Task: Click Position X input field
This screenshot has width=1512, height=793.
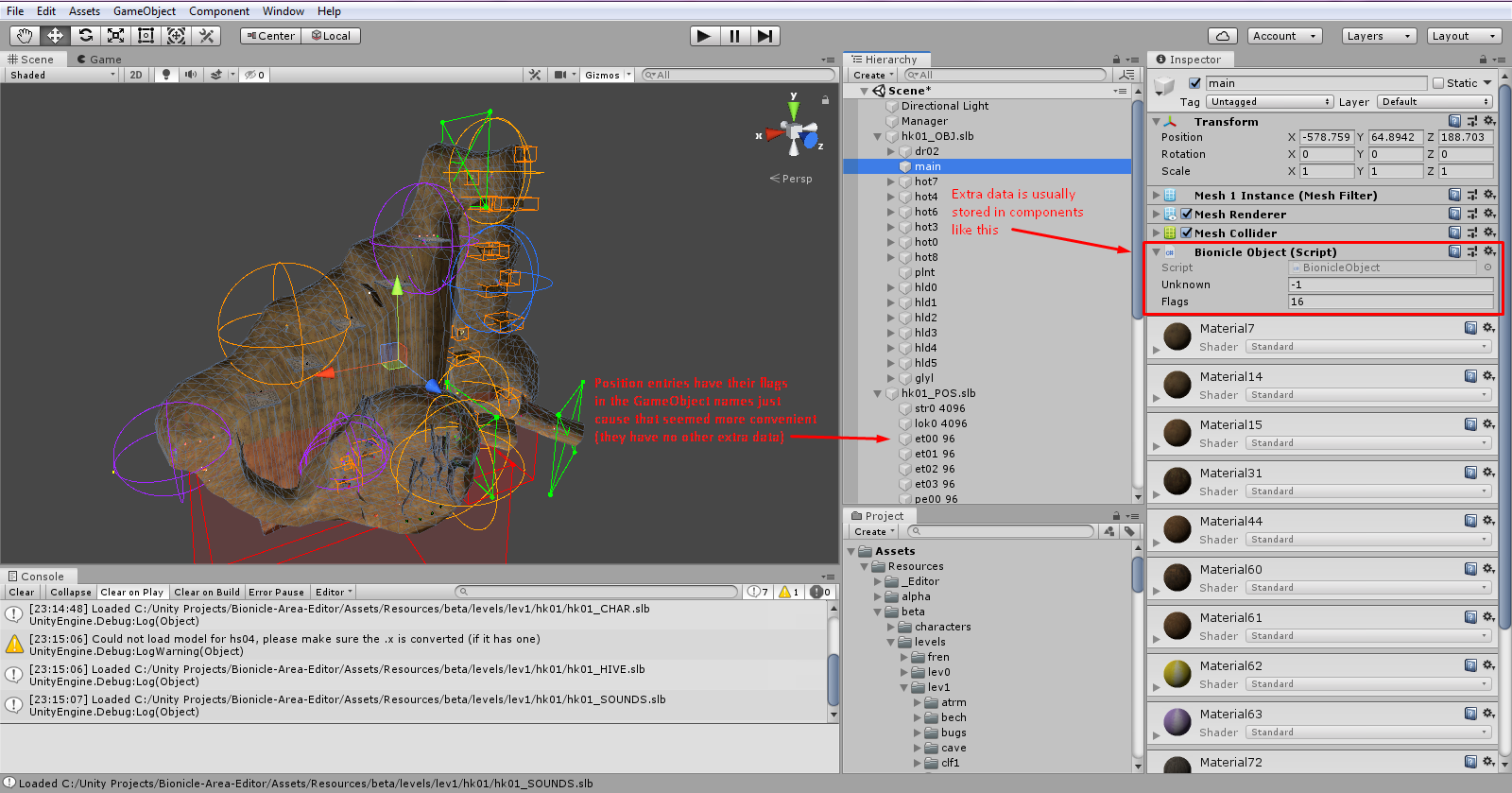Action: tap(1327, 137)
